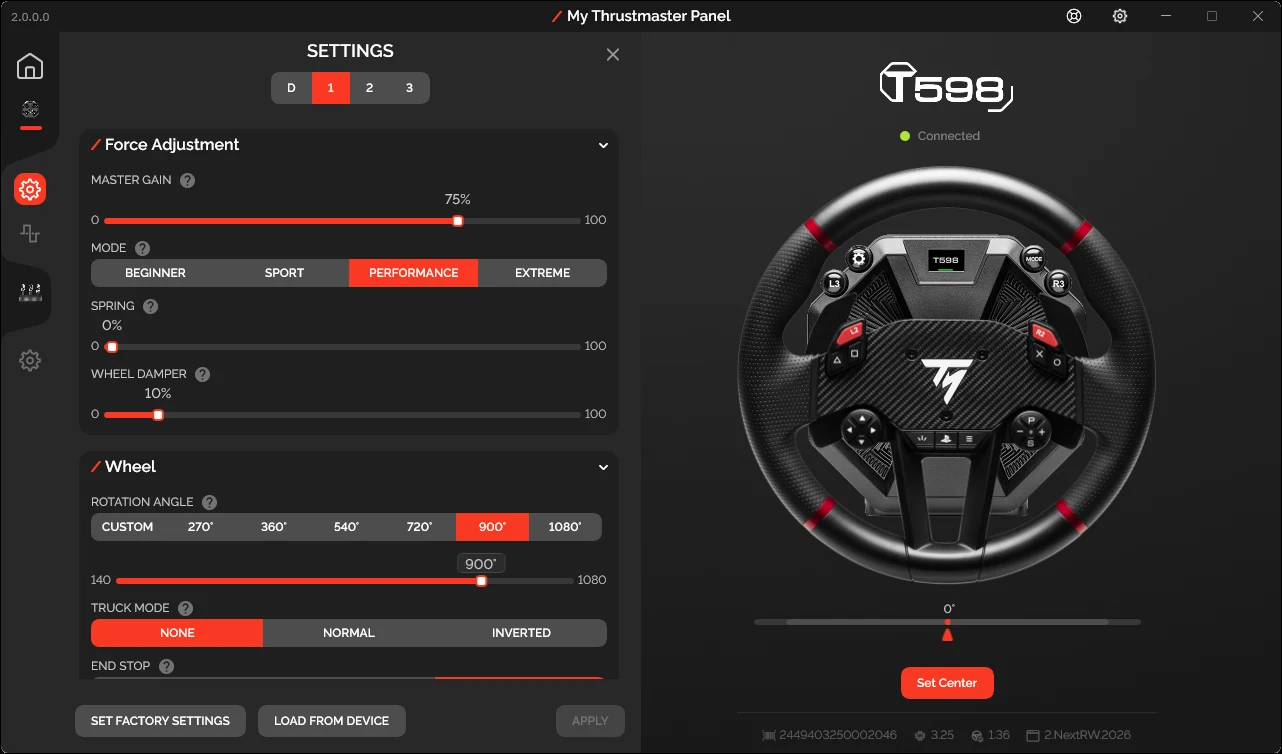
Task: Click the wheel position indicator marker
Action: [x=948, y=634]
